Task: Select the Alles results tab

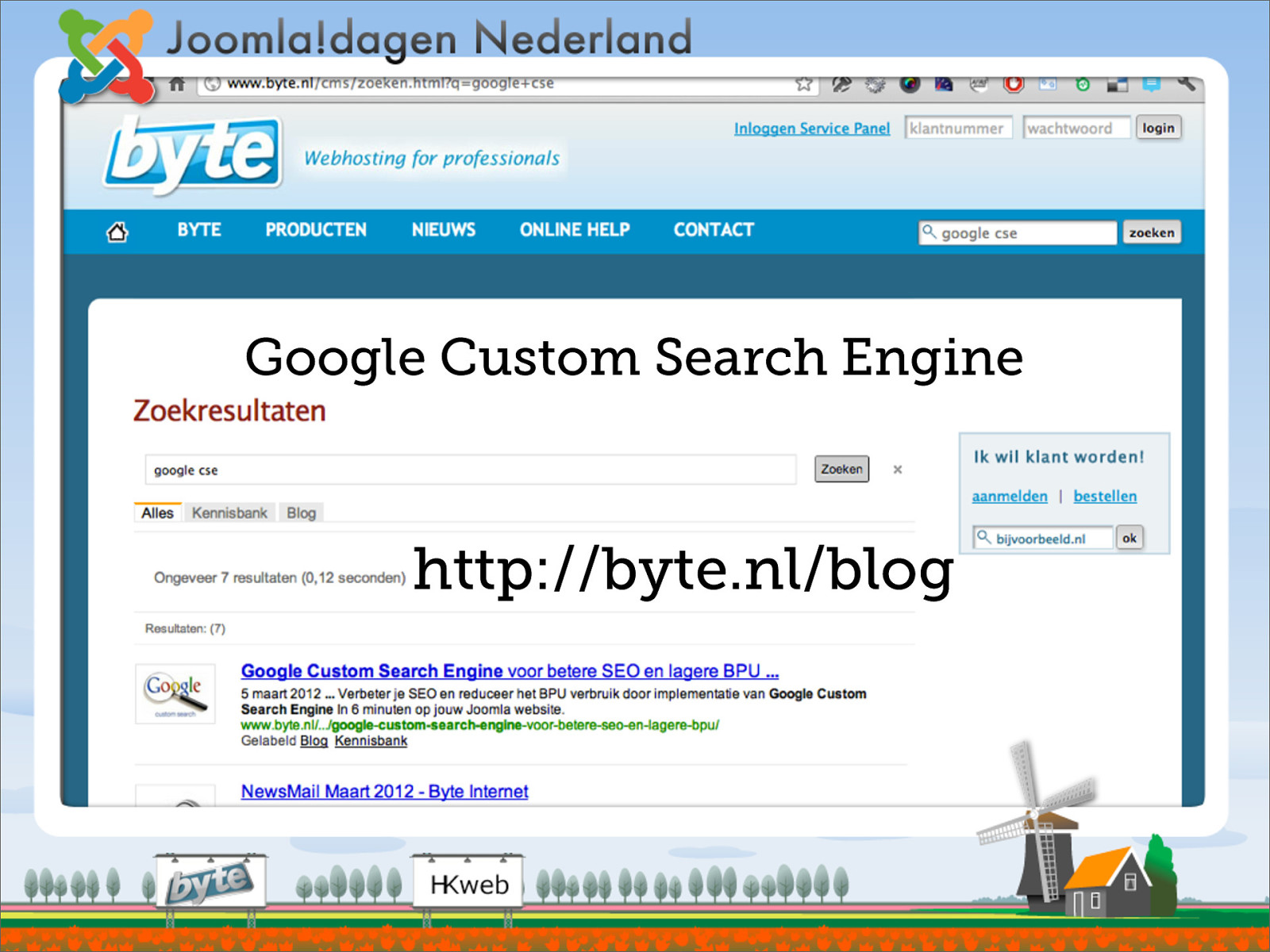Action: (x=157, y=512)
